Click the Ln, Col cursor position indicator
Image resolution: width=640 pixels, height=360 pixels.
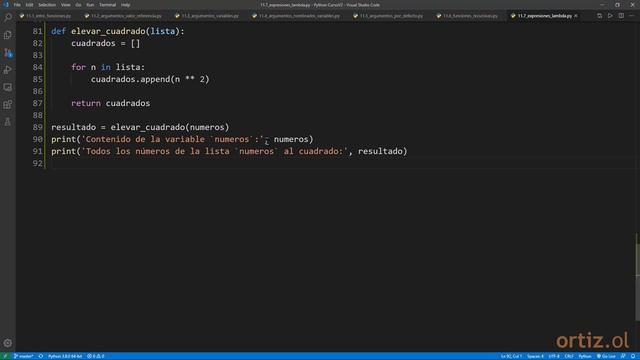511,356
